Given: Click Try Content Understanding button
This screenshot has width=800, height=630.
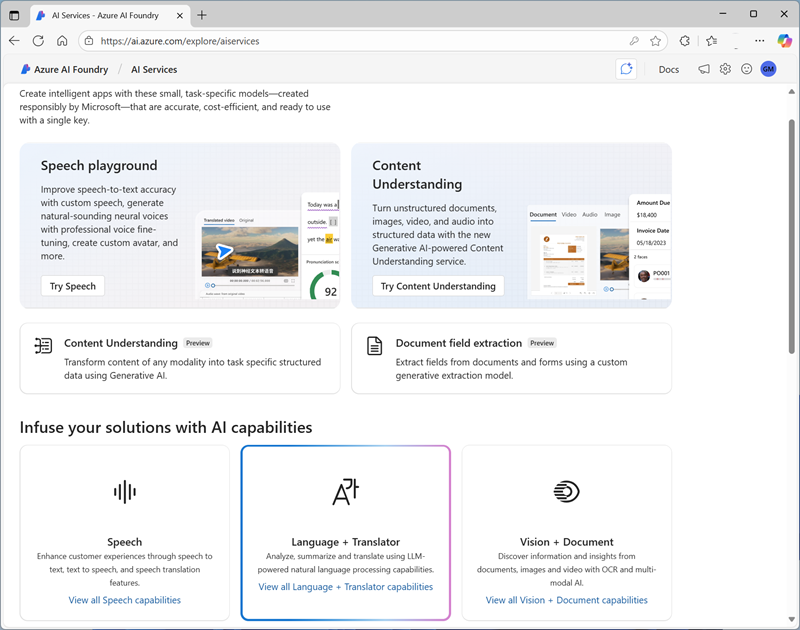Looking at the screenshot, I should pos(438,286).
